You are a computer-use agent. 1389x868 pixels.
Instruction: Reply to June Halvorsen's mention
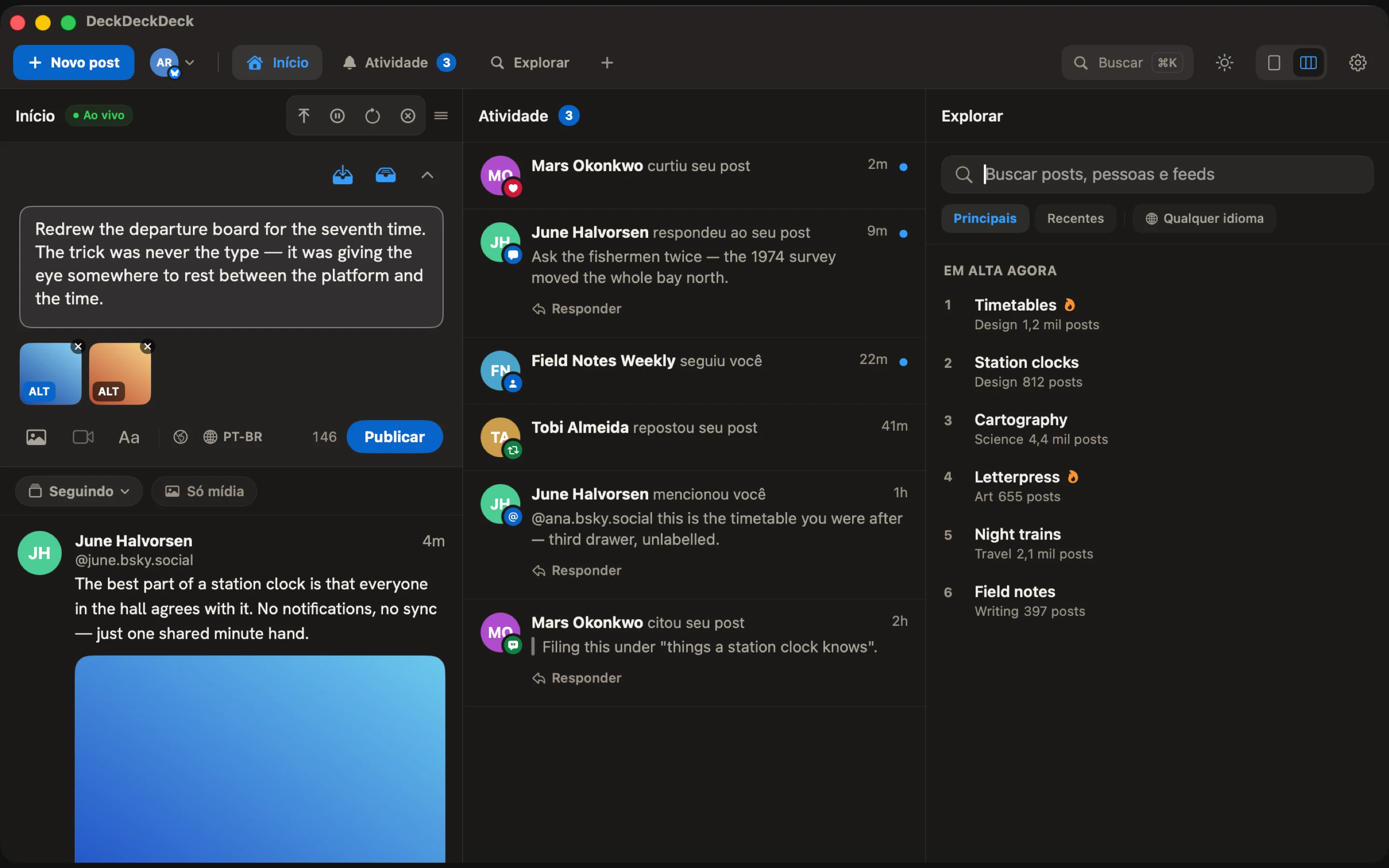[577, 570]
